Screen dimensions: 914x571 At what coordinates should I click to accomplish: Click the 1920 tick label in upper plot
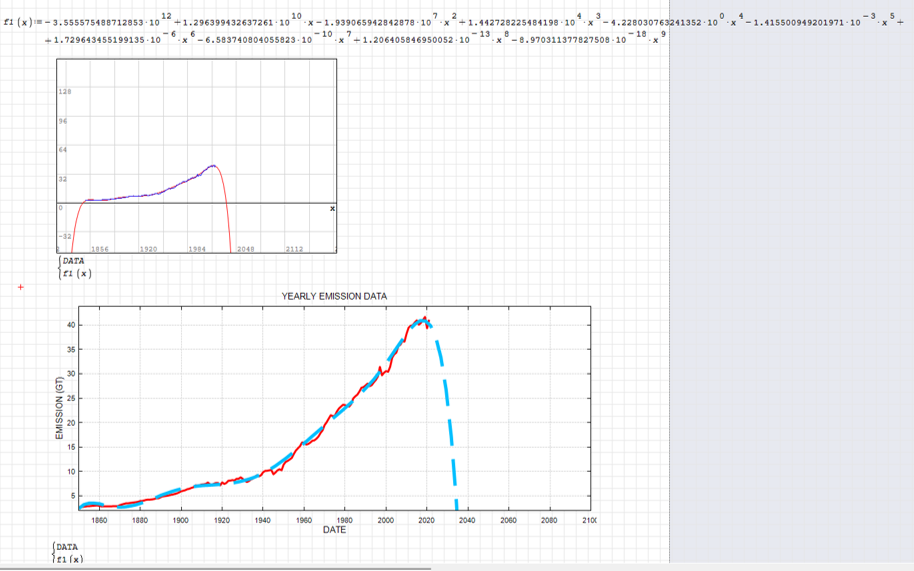click(x=148, y=248)
